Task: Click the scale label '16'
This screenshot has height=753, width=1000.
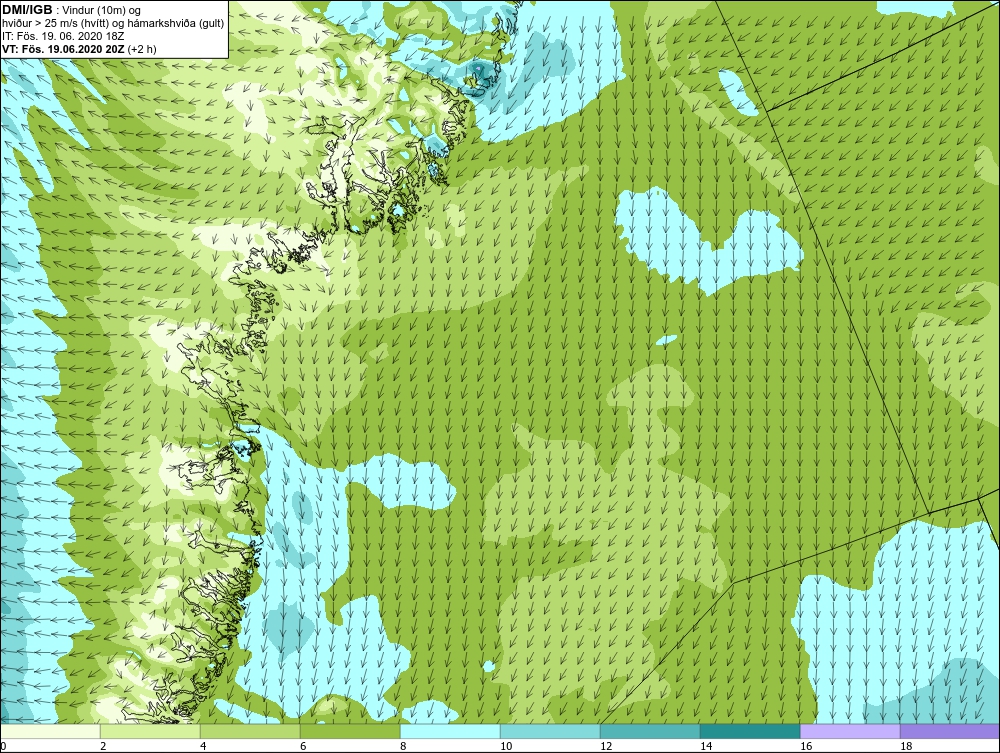Action: (806, 746)
